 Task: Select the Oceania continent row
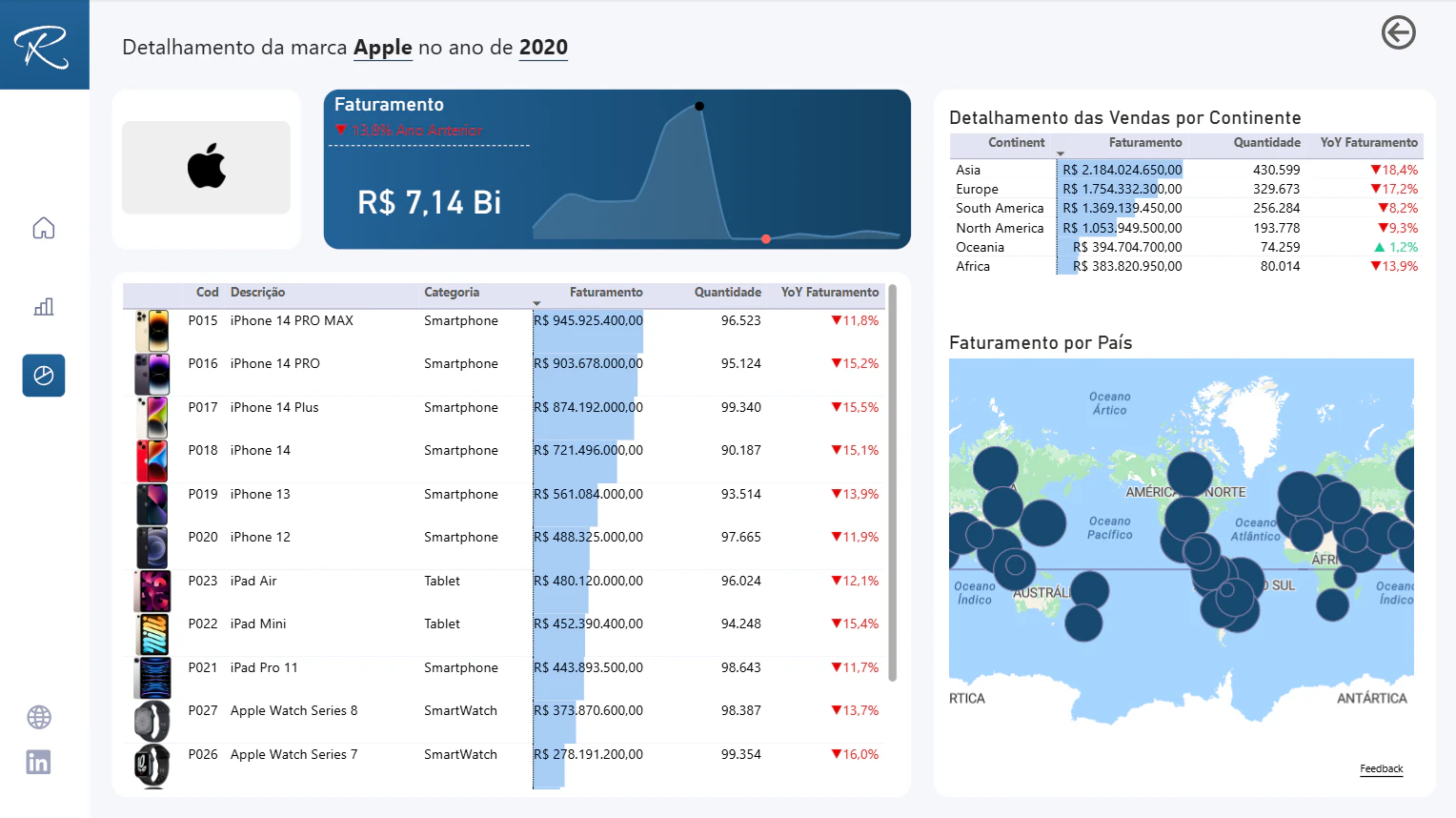point(1186,247)
